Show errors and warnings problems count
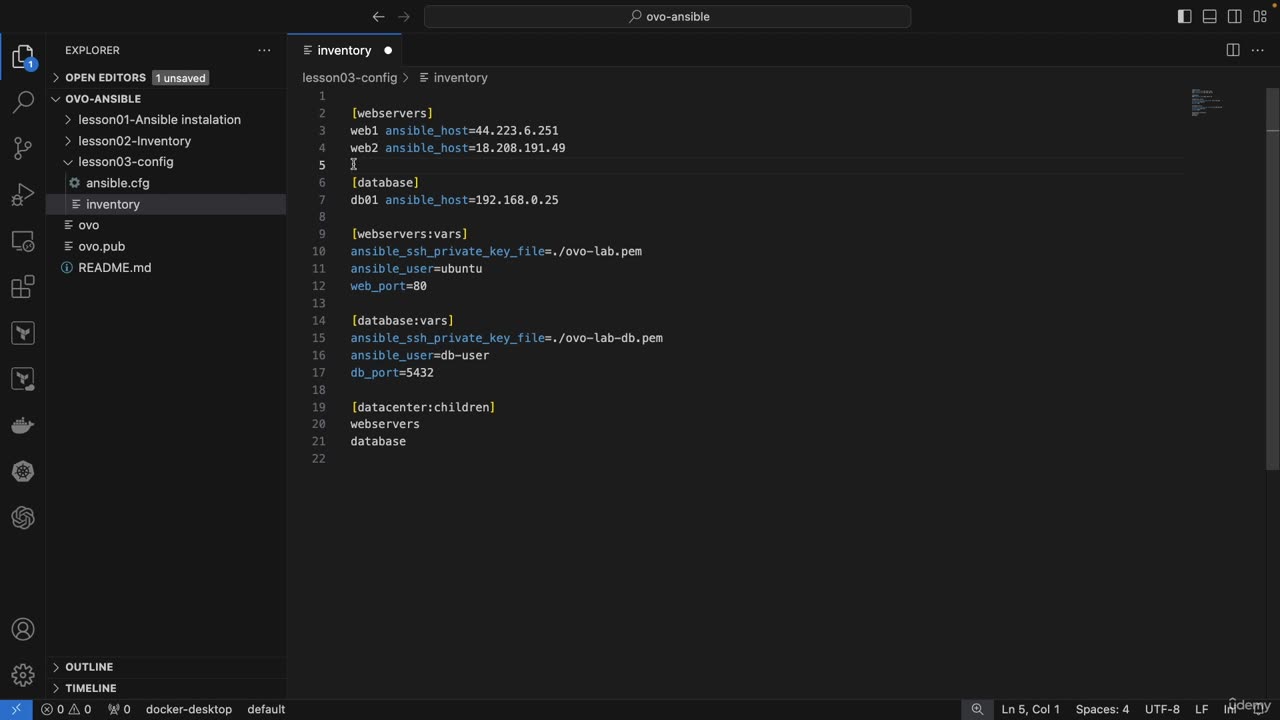This screenshot has width=1280, height=720. coord(66,709)
